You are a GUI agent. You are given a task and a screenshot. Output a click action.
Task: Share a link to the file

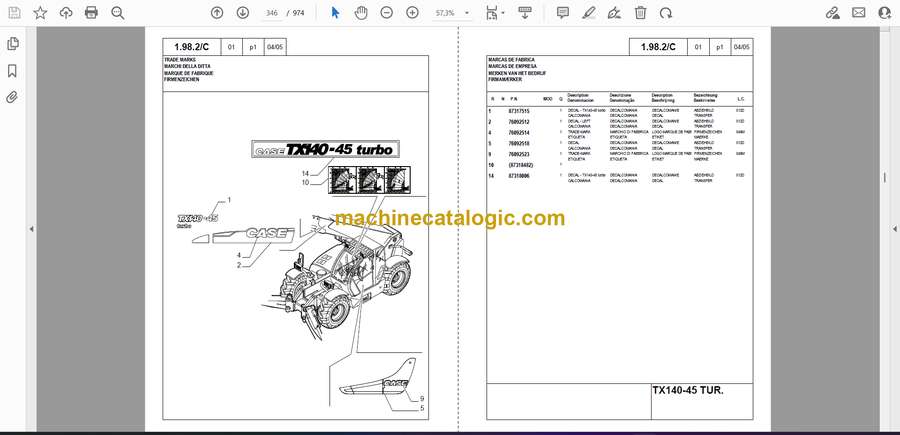click(833, 13)
